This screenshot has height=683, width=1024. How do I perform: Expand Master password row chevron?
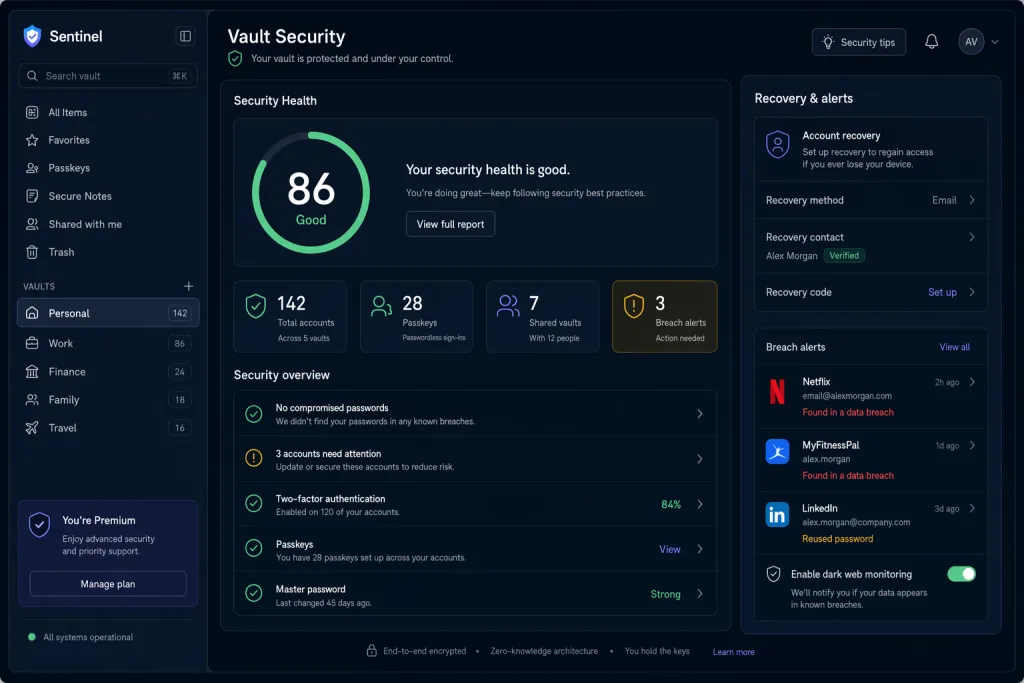point(699,594)
